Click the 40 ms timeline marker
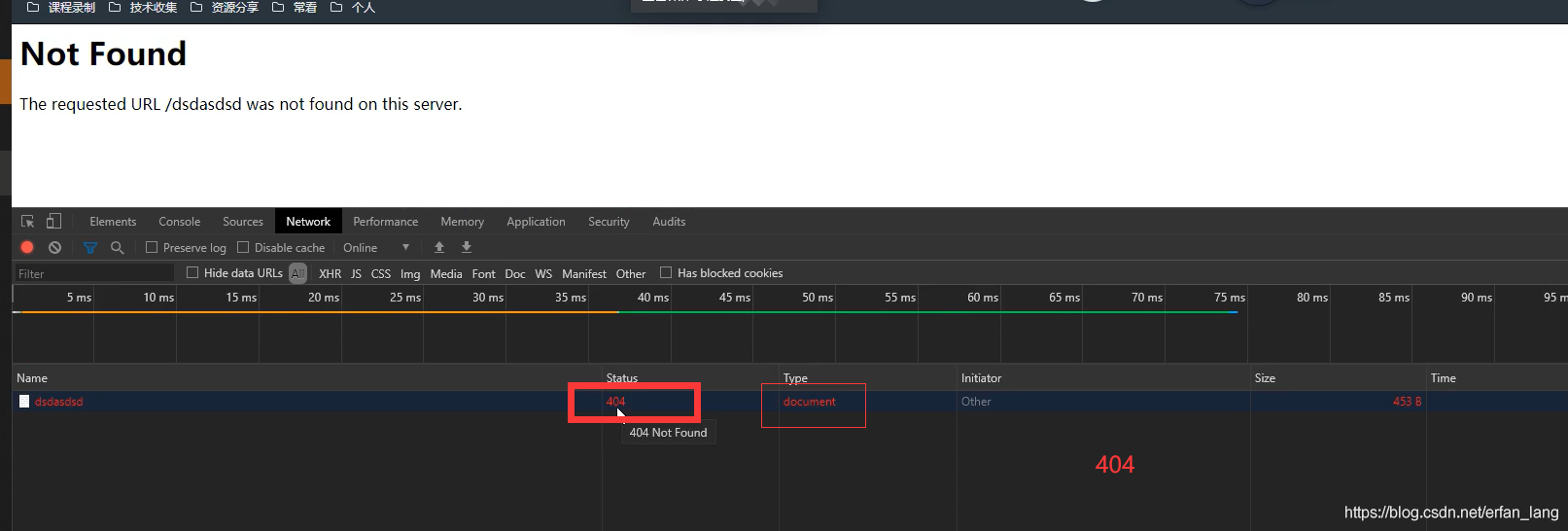Screen dimensions: 1568x531 [x=653, y=298]
